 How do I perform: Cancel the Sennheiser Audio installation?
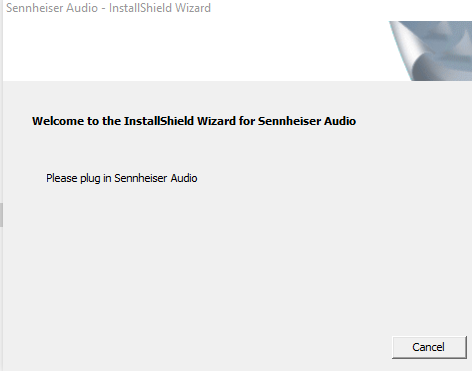(429, 347)
